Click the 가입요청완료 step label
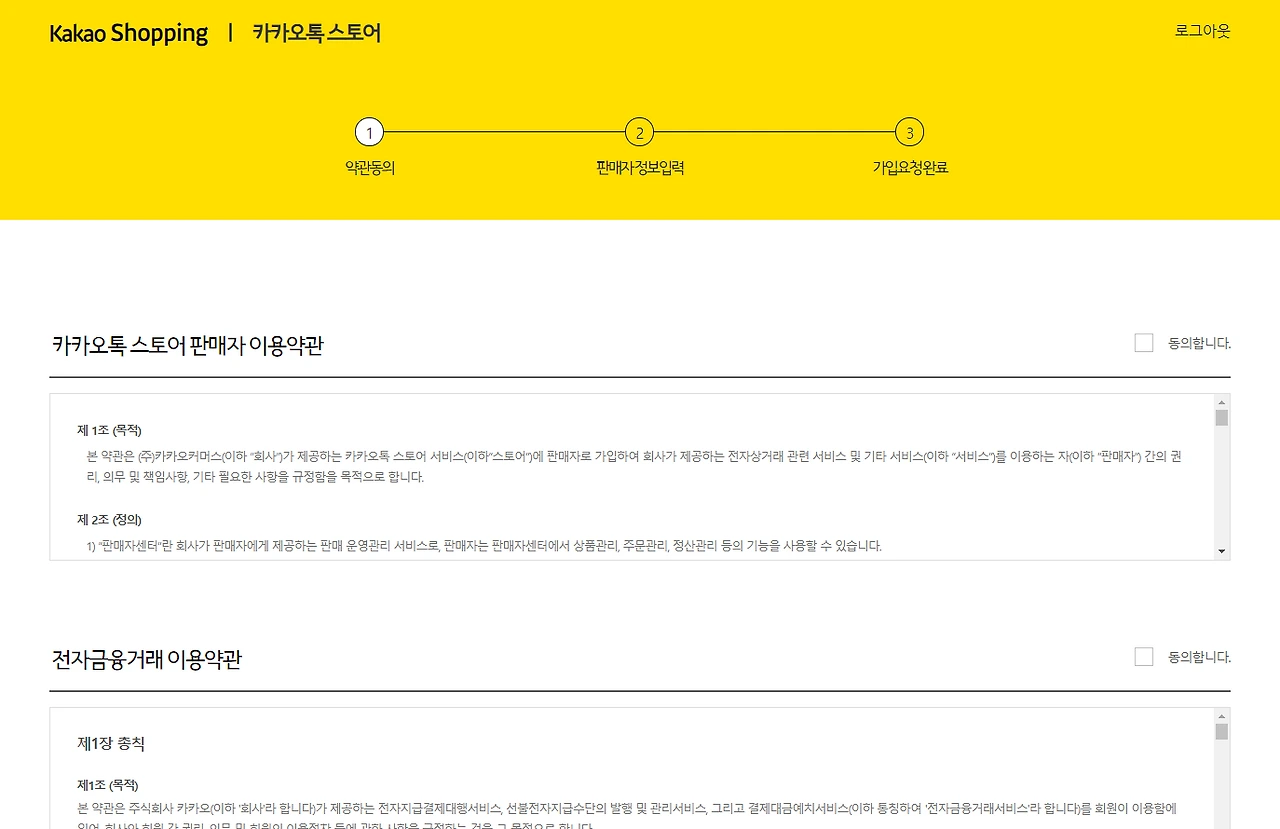Image resolution: width=1280 pixels, height=829 pixels. (x=910, y=168)
